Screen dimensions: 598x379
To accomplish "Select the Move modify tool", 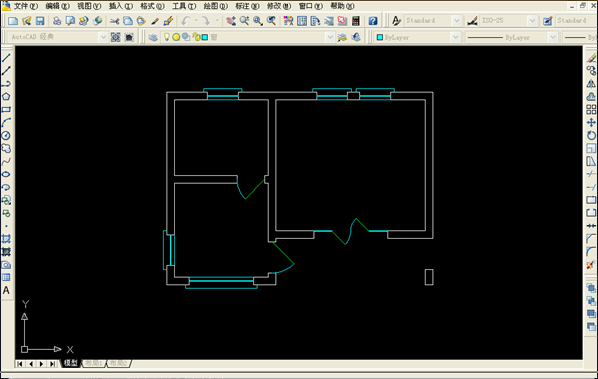I will pyautogui.click(x=591, y=122).
